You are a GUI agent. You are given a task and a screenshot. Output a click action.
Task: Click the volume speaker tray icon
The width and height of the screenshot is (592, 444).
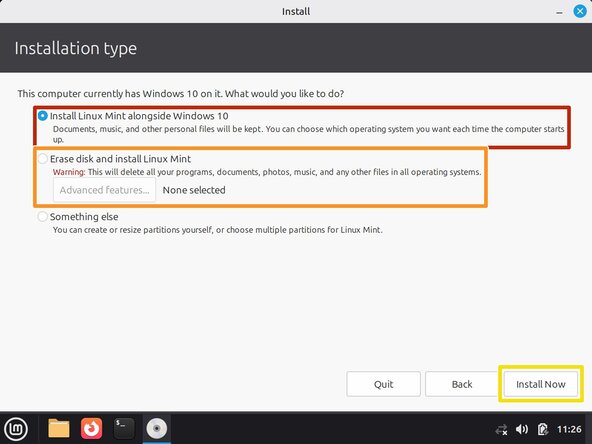(522, 429)
